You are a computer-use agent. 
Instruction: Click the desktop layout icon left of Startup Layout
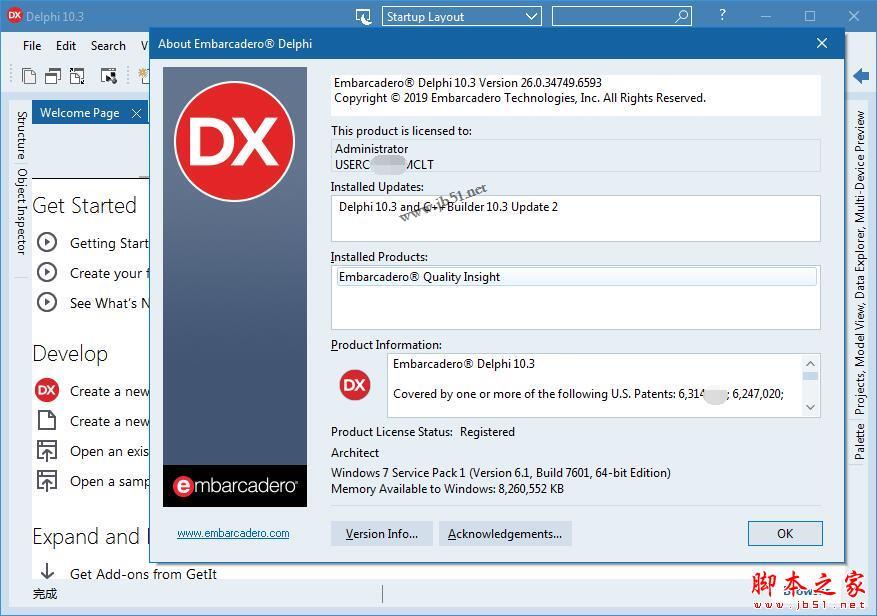point(364,17)
